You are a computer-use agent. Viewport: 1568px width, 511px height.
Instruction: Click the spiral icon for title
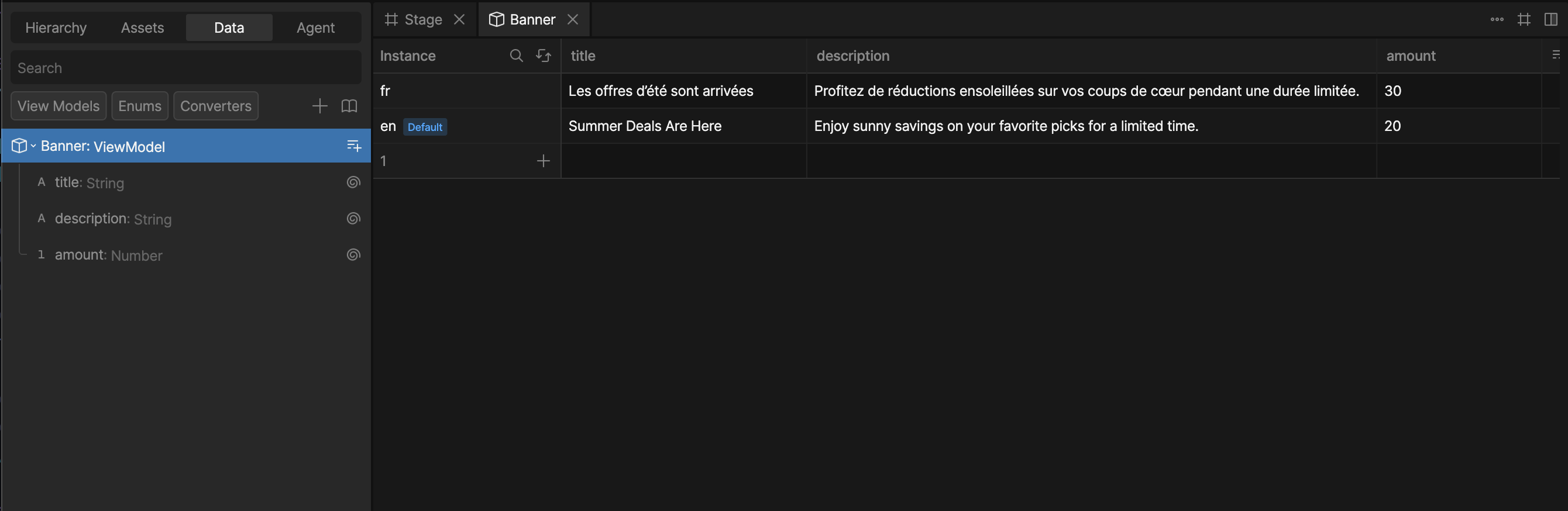[x=353, y=182]
